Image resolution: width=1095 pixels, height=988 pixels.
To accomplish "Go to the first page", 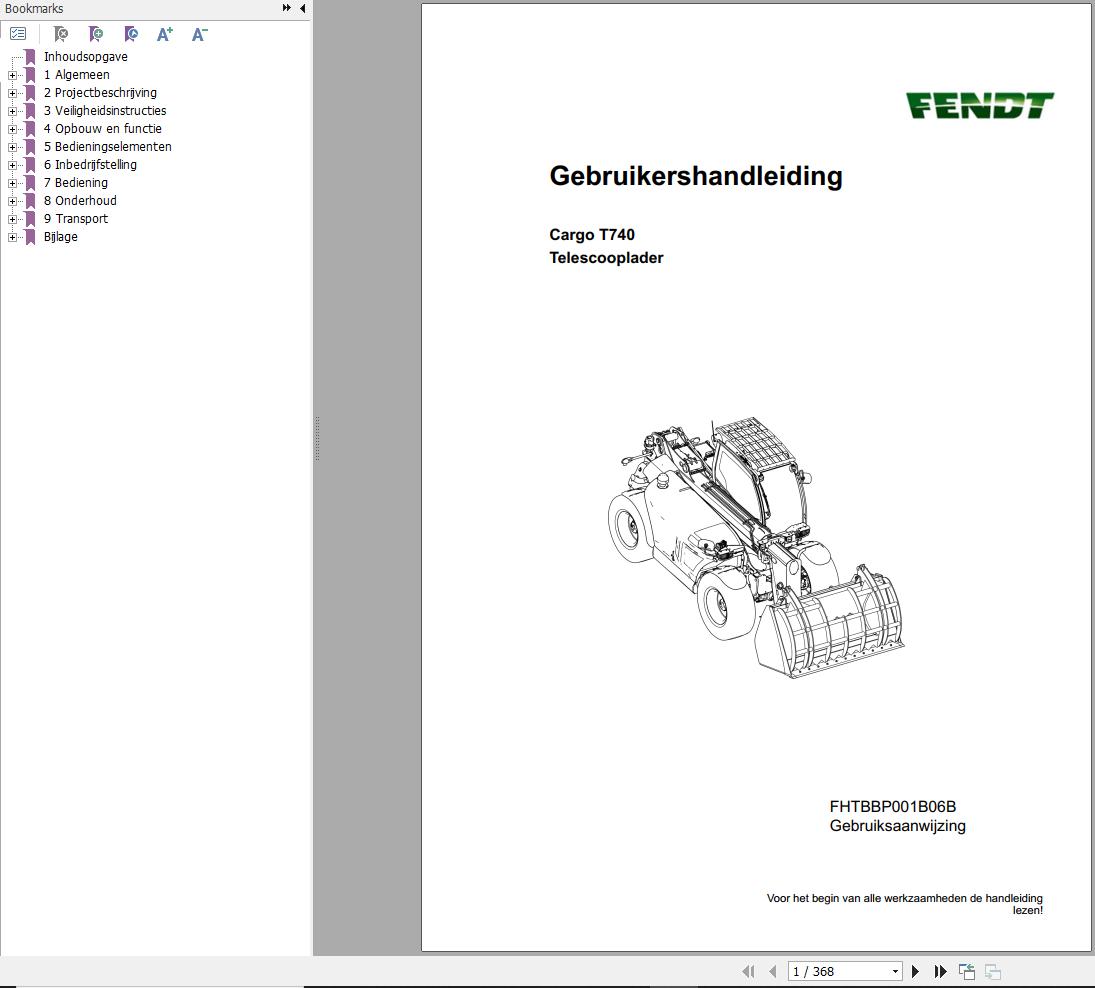I will (x=748, y=971).
